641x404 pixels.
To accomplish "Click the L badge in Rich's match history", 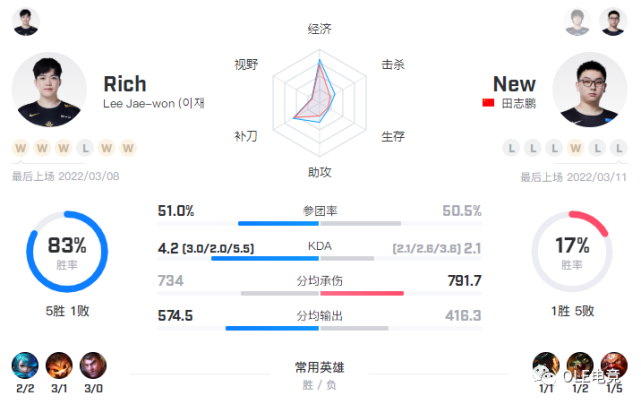I will tap(85, 148).
